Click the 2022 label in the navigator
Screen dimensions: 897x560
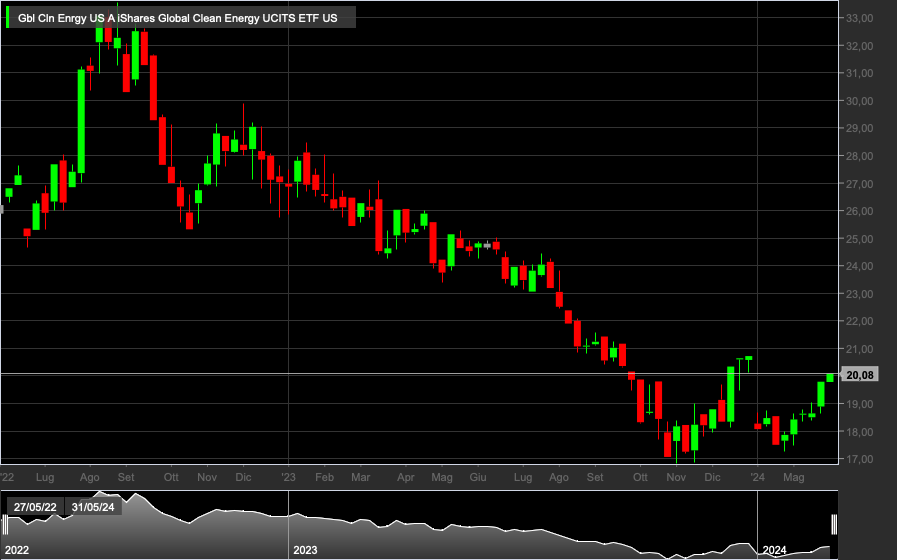17,550
